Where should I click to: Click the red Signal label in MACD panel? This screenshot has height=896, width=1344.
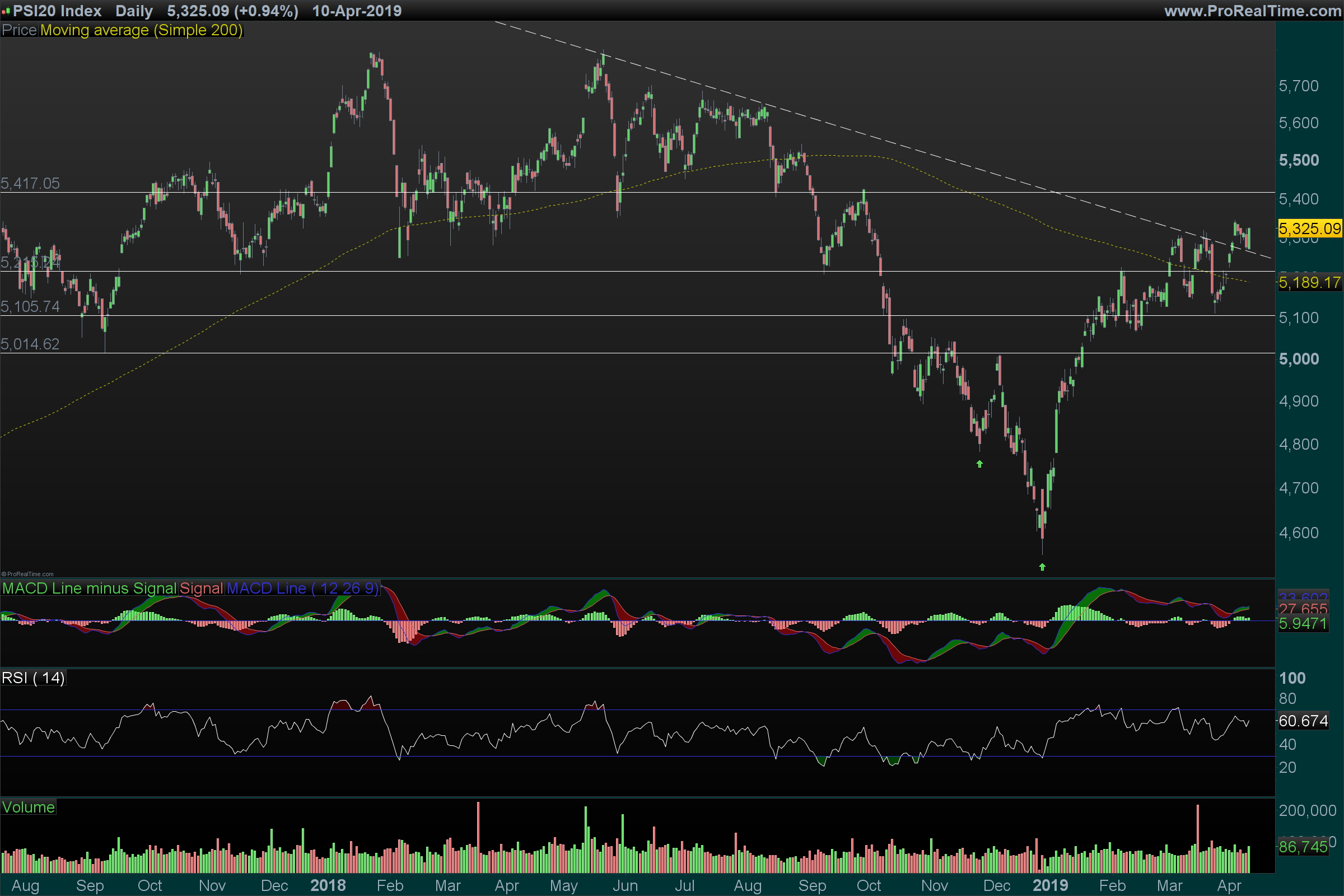click(201, 589)
